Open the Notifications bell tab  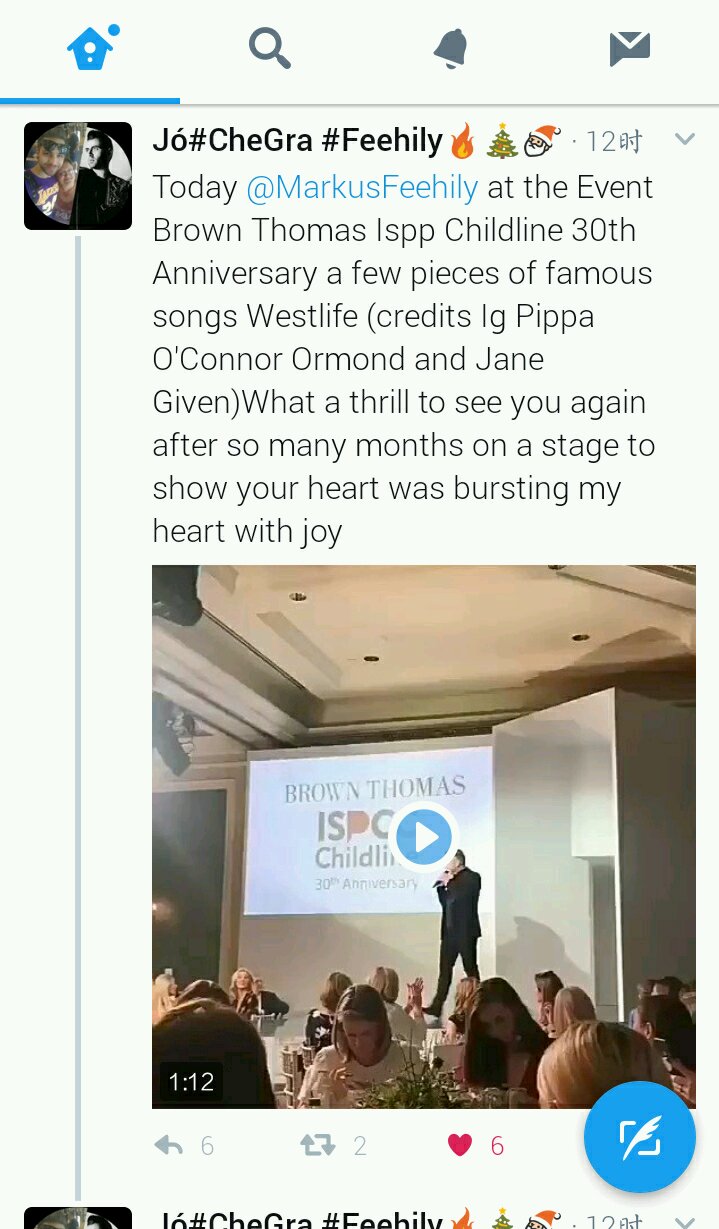click(x=450, y=48)
